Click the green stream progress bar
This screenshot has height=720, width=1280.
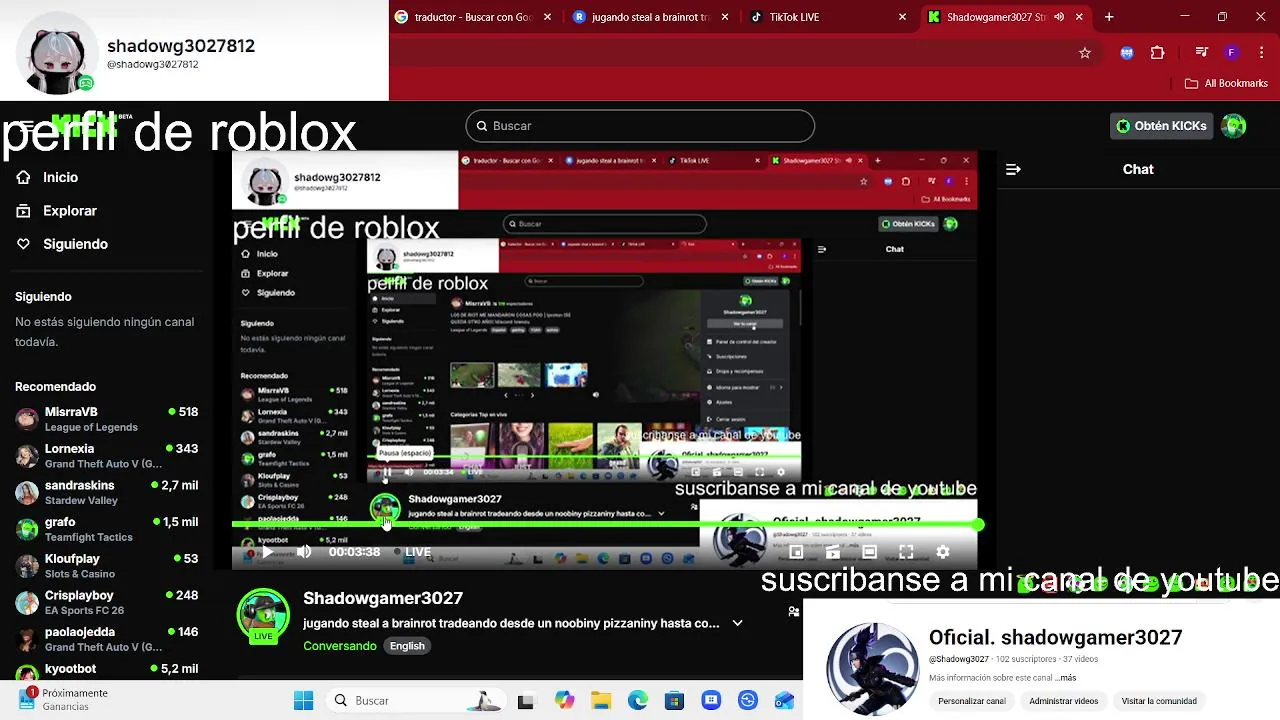click(x=604, y=524)
